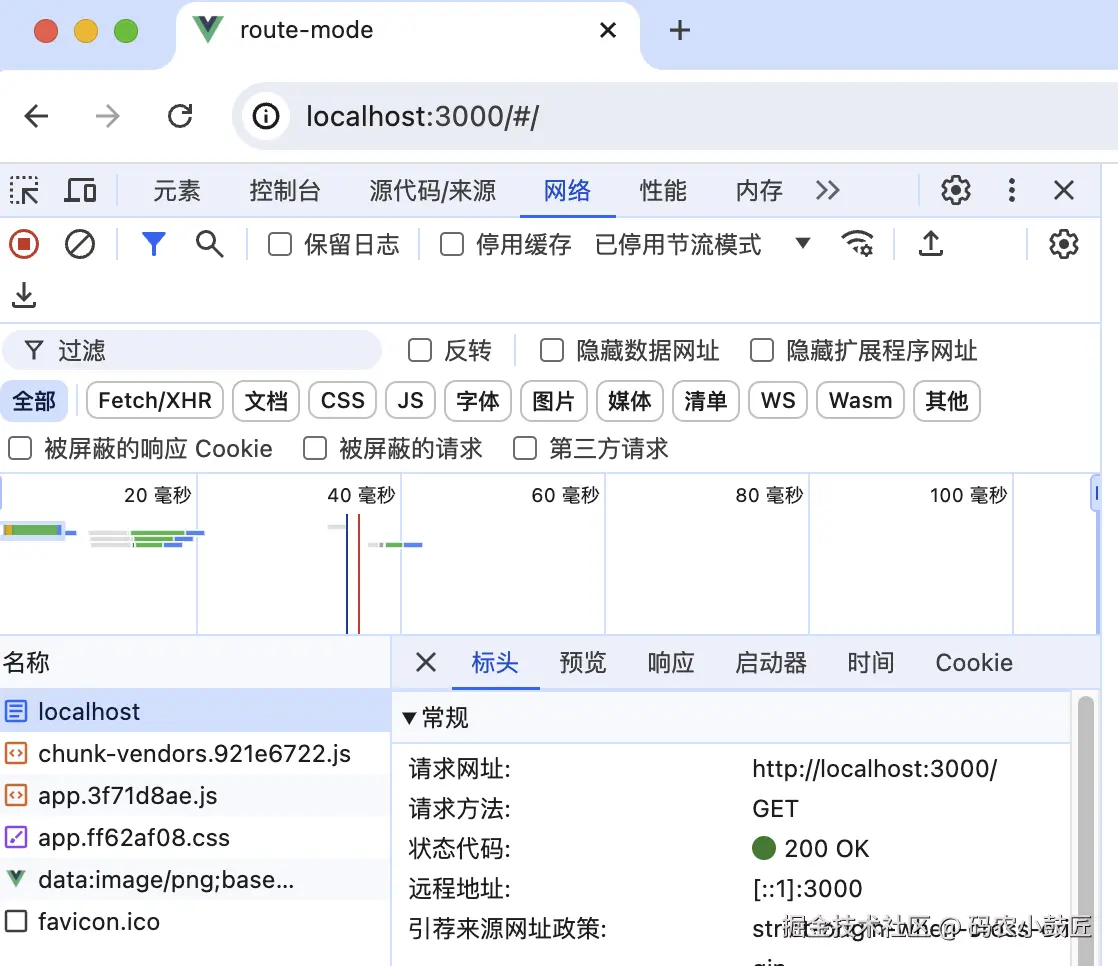The width and height of the screenshot is (1118, 966).
Task: Open network panel settings gear
Action: 1064,245
